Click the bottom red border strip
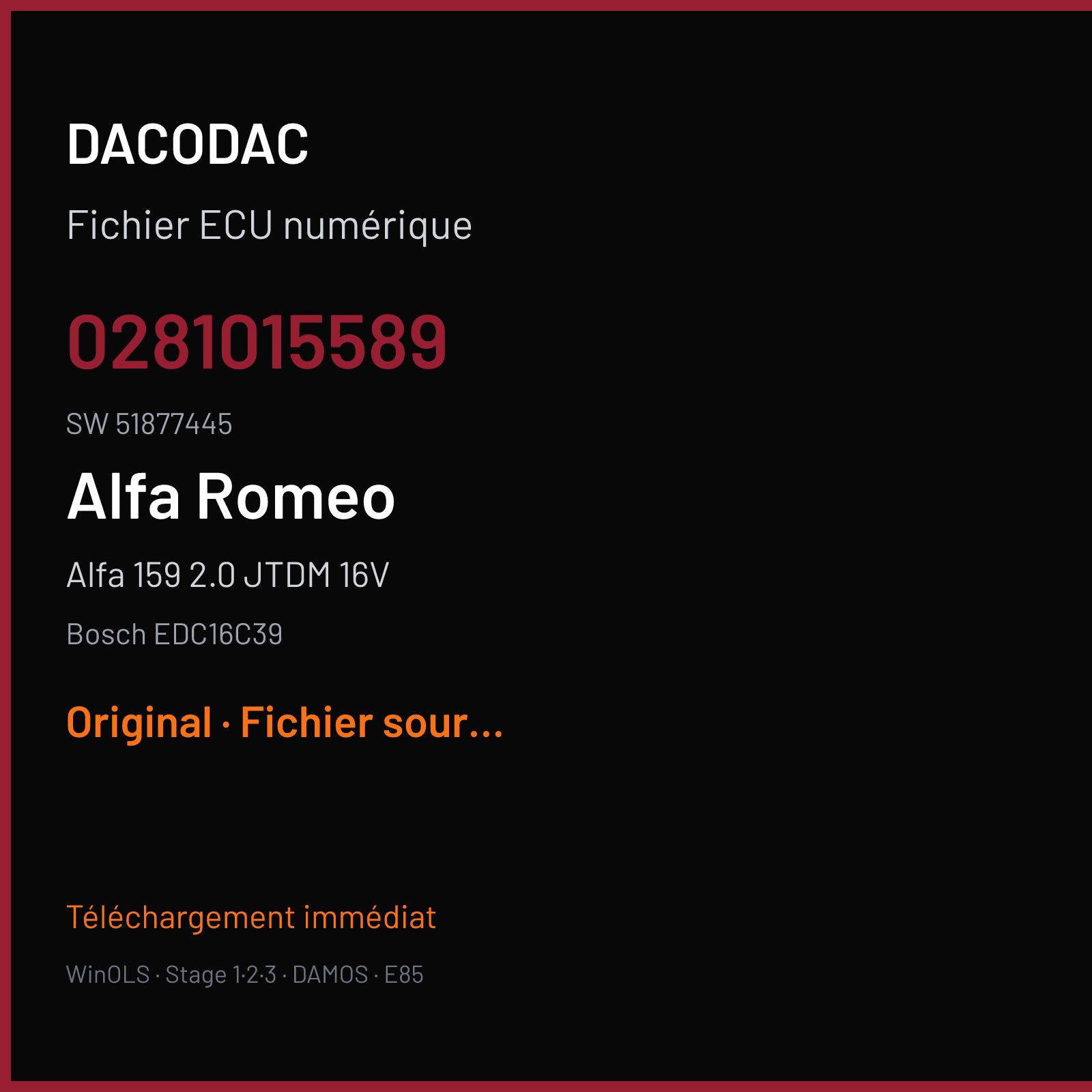This screenshot has height=1092, width=1092. [546, 1087]
